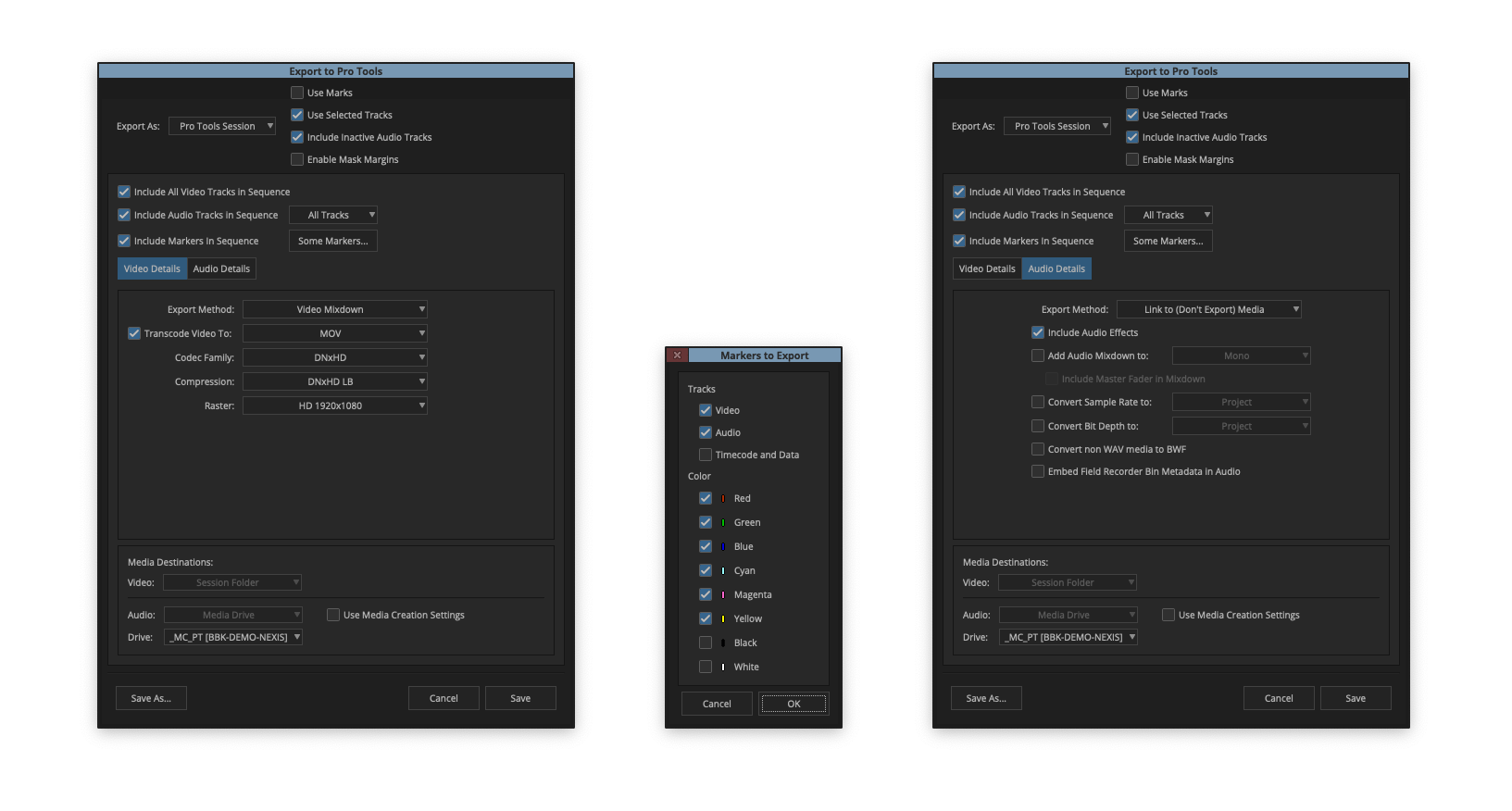Check Embed Field Recorder Bin Metadata in Audio
Screen dimensions: 1512x811
[x=1038, y=471]
